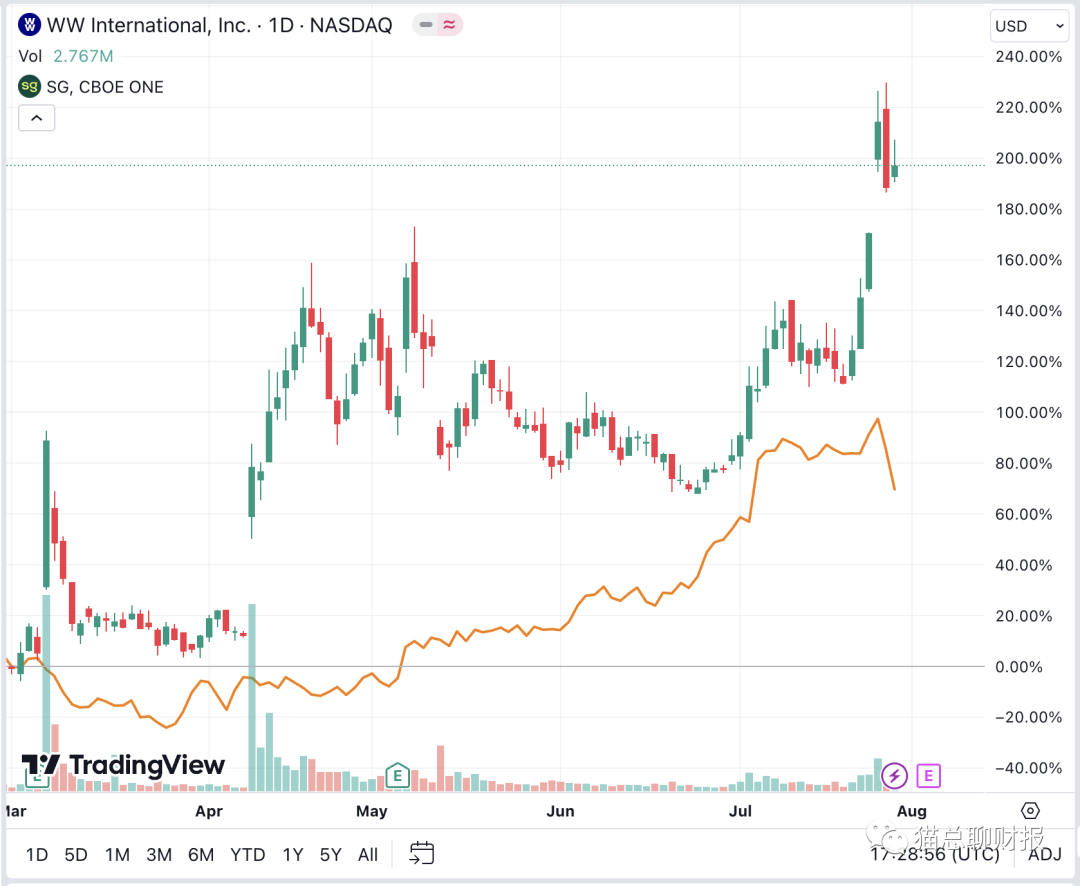
Task: Click the 200.00% price scale label
Action: (x=1028, y=158)
